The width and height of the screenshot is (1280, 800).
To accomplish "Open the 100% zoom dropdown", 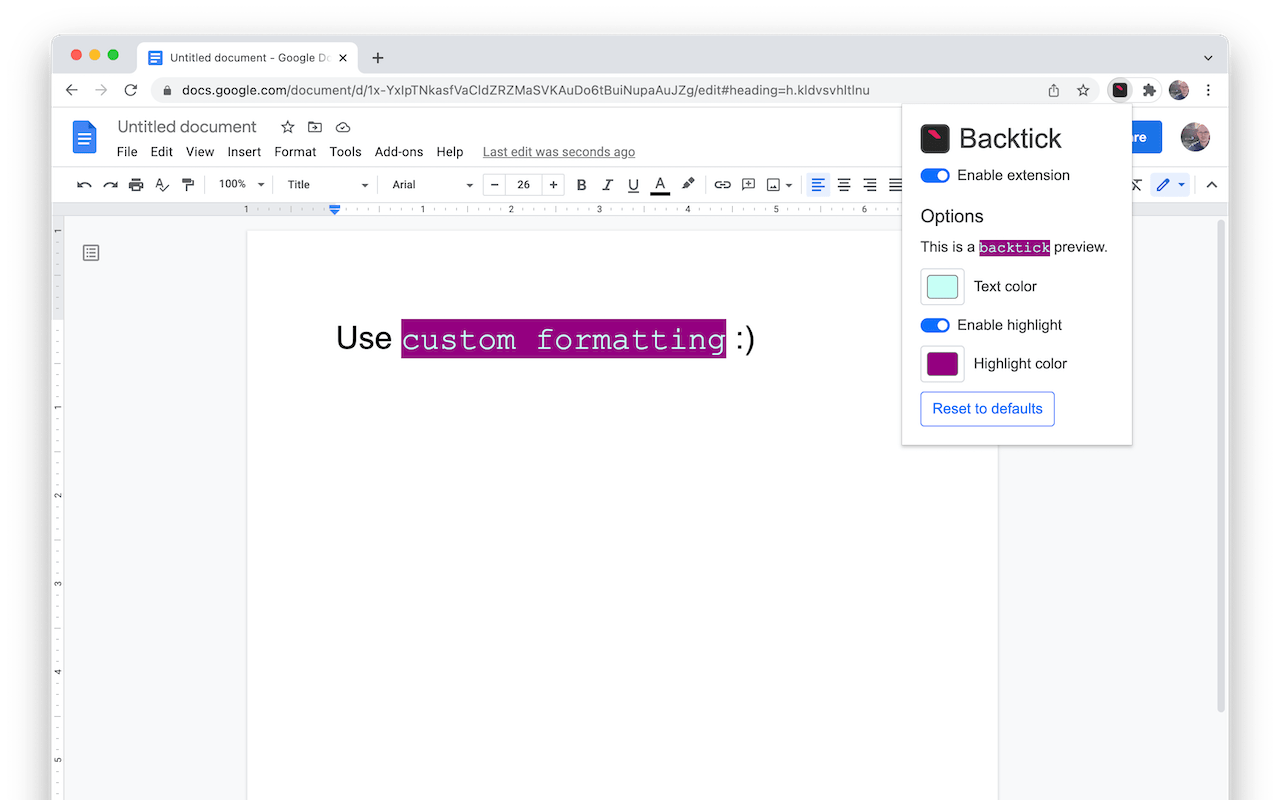I will click(241, 185).
